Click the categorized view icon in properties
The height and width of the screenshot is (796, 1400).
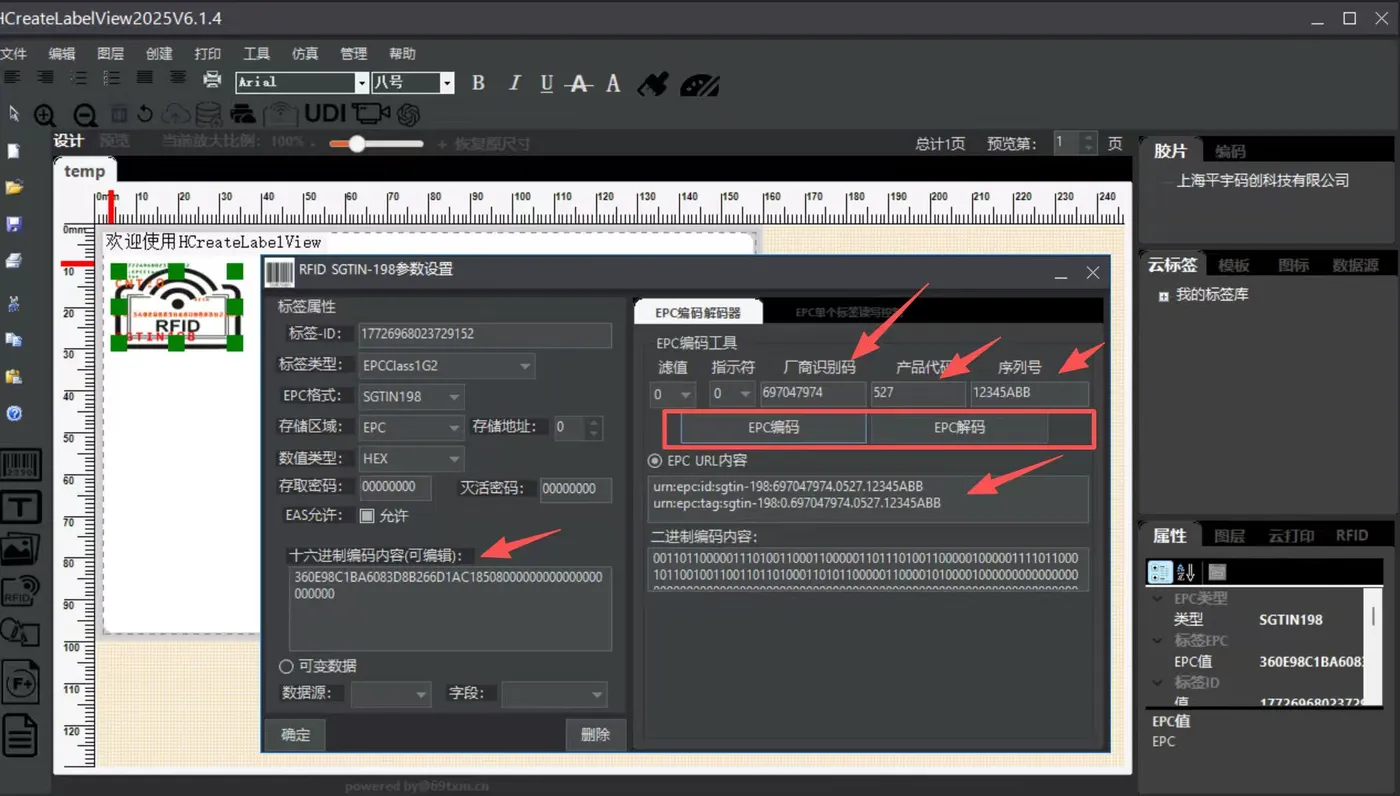[x=1160, y=572]
